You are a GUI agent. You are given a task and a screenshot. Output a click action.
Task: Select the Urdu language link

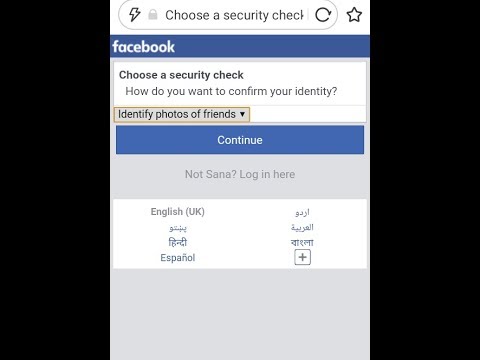pos(302,212)
